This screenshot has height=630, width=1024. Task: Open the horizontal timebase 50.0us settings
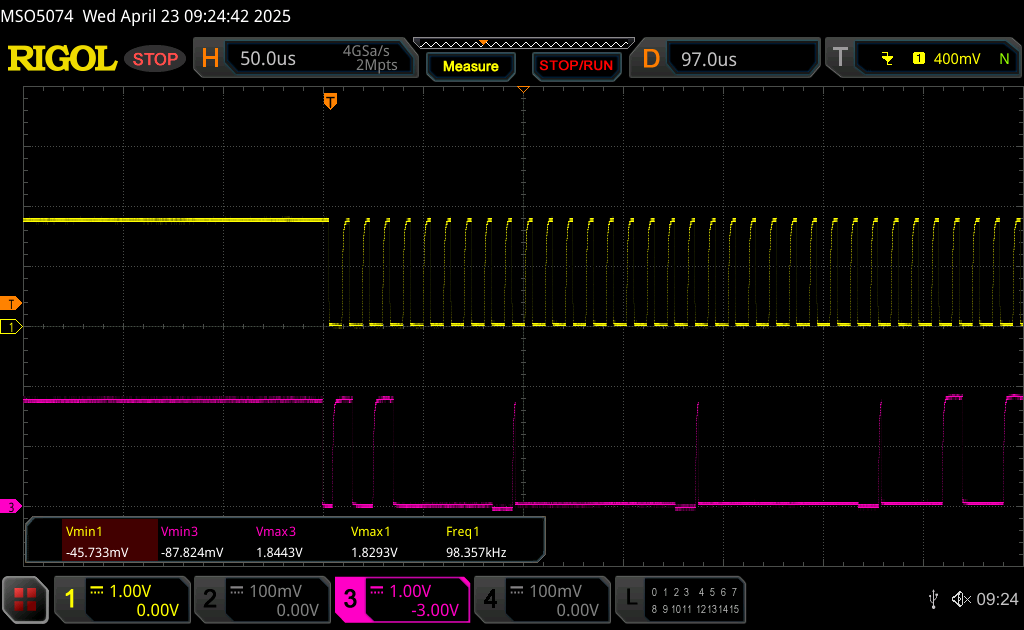click(x=306, y=58)
